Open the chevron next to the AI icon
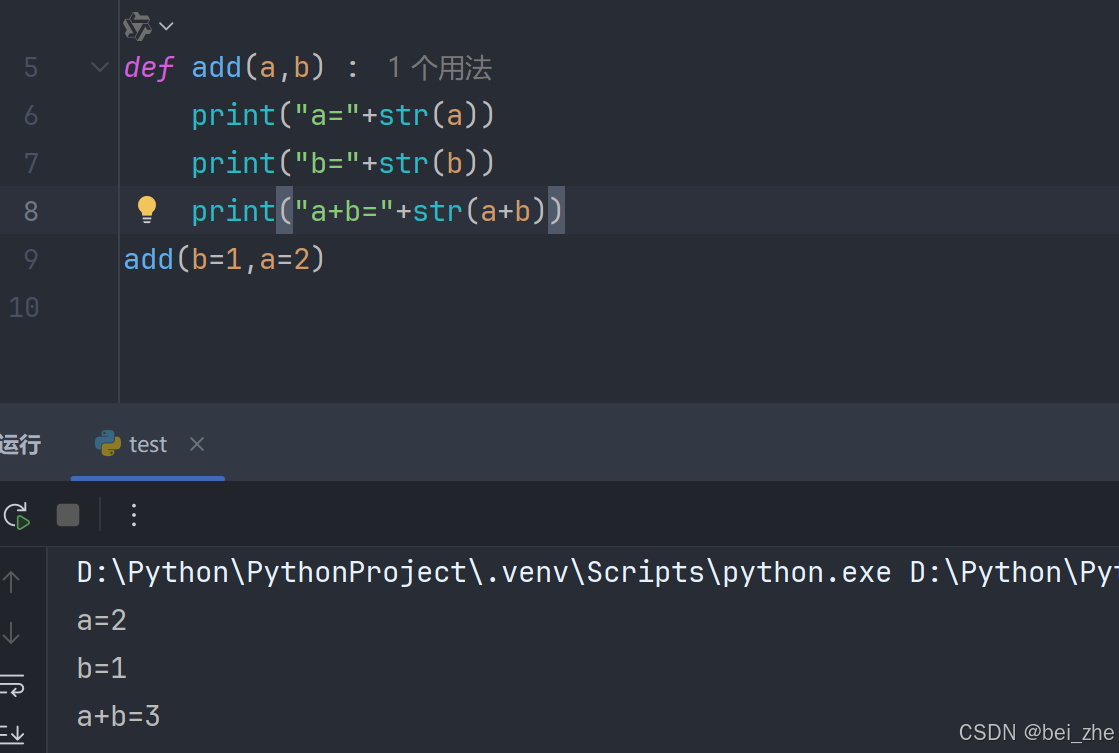Screen dimensions: 1119x753 (x=164, y=26)
